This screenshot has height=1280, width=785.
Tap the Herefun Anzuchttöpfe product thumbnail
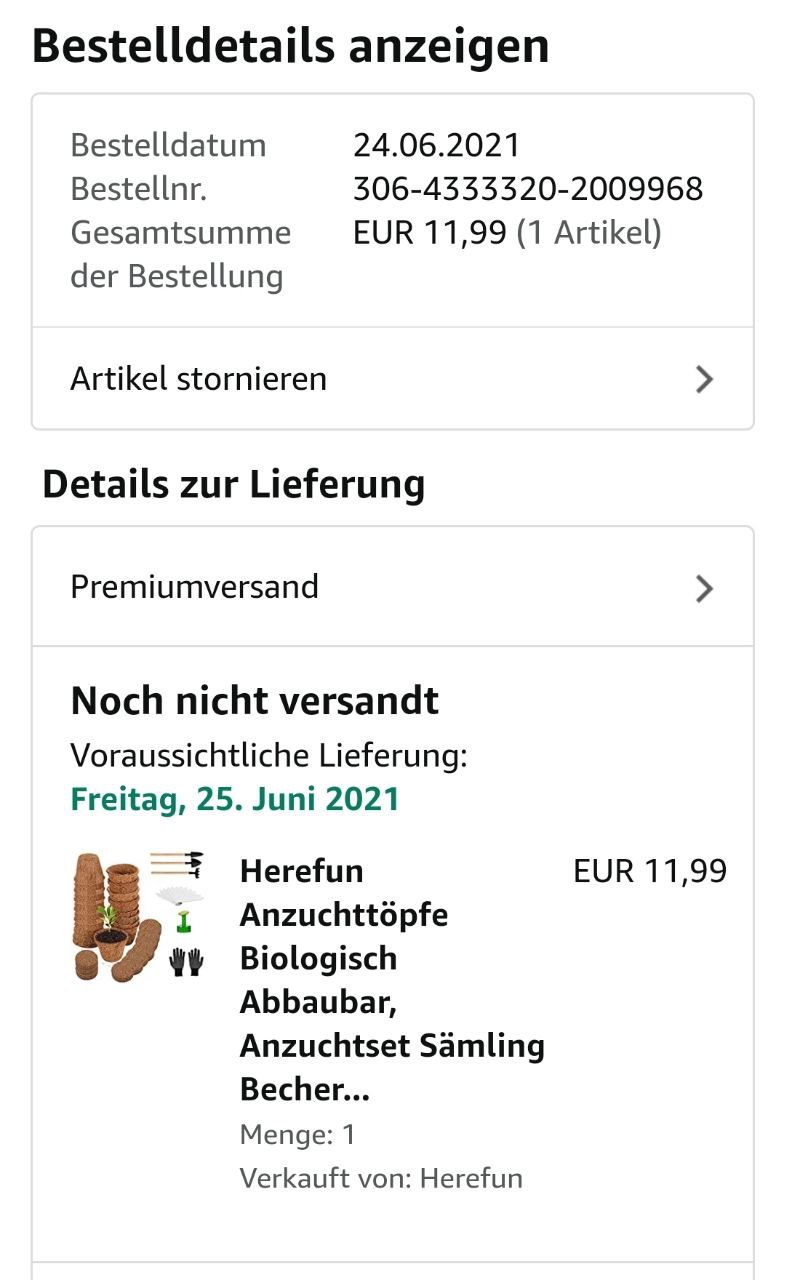pyautogui.click(x=139, y=915)
